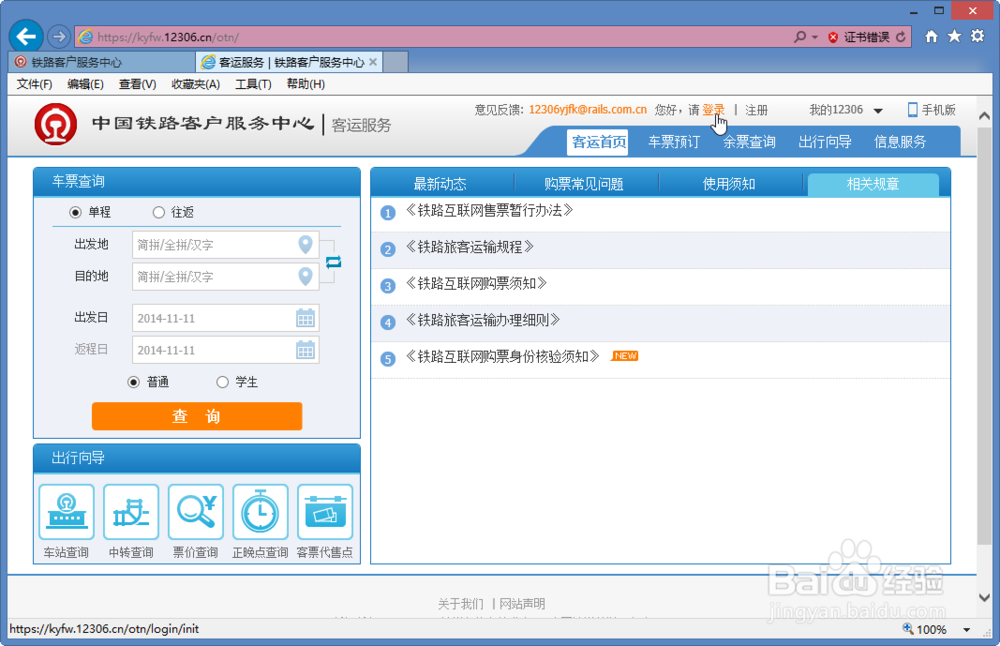Open 中转查询 transfer lookup icon
1000x646 pixels.
click(x=131, y=512)
